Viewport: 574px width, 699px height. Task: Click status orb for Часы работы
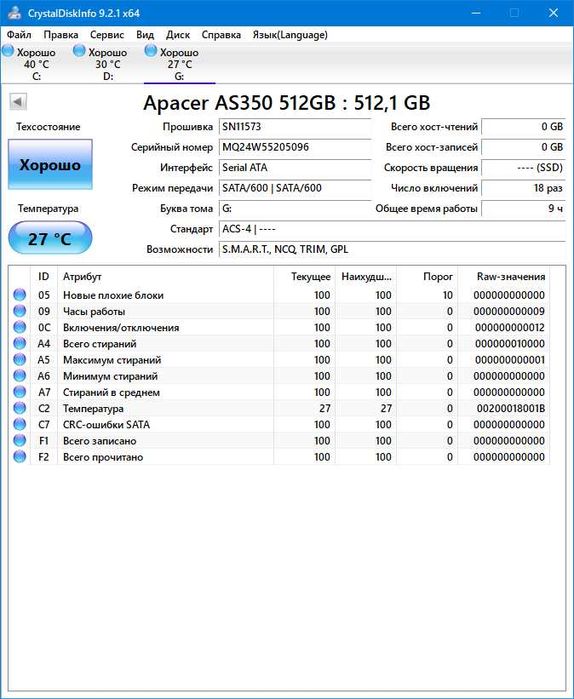click(20, 311)
